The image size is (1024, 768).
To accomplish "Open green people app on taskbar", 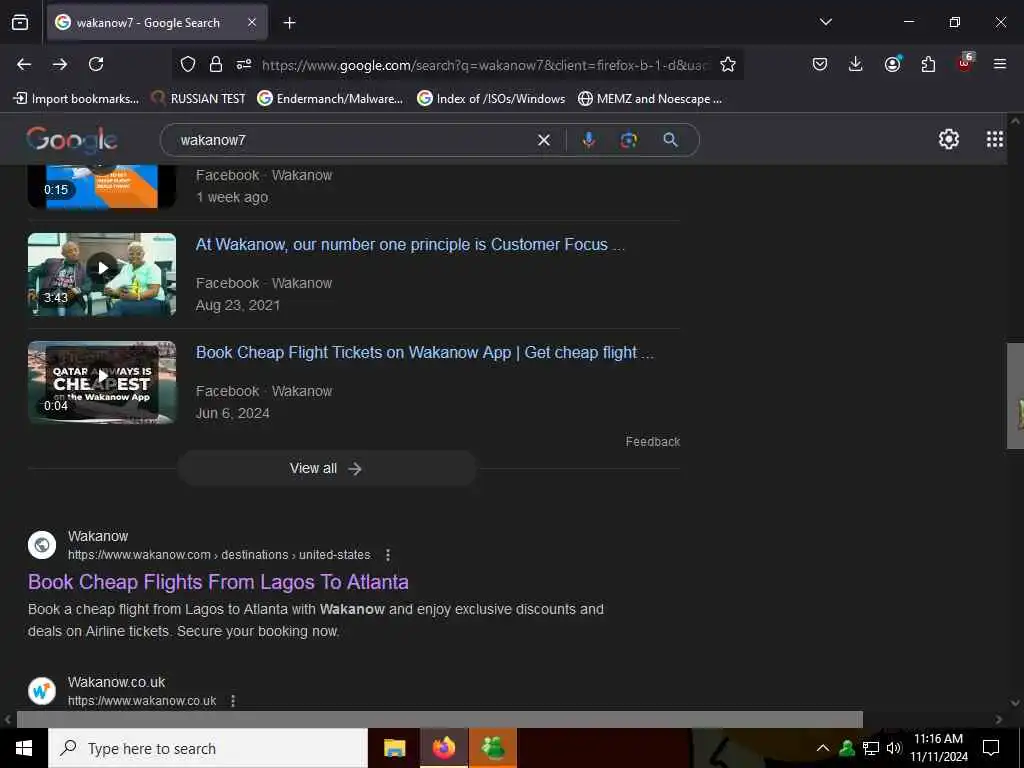I will point(493,748).
